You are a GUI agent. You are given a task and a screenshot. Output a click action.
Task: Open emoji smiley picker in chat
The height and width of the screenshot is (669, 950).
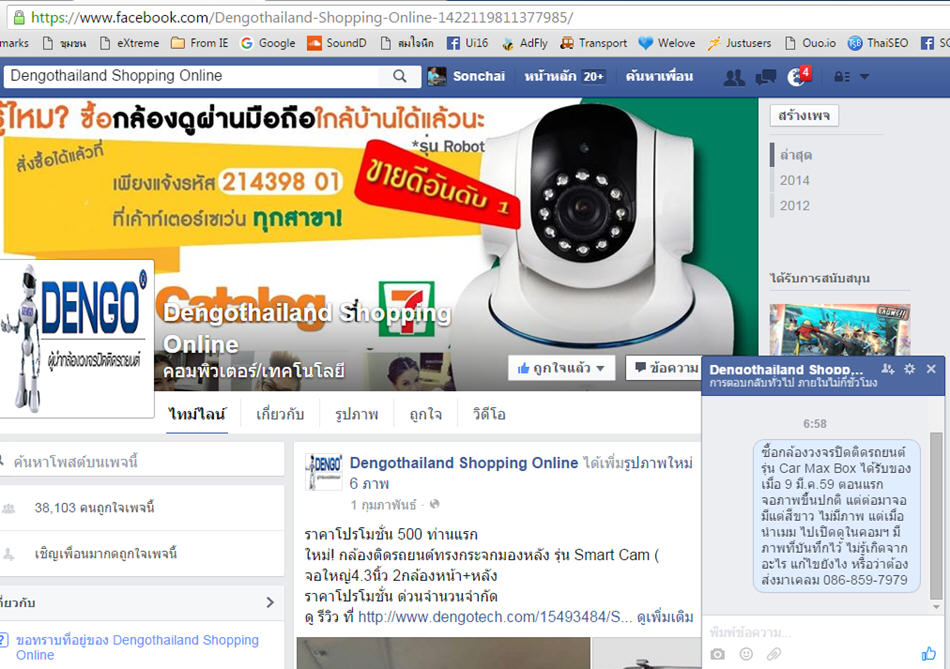(x=746, y=654)
